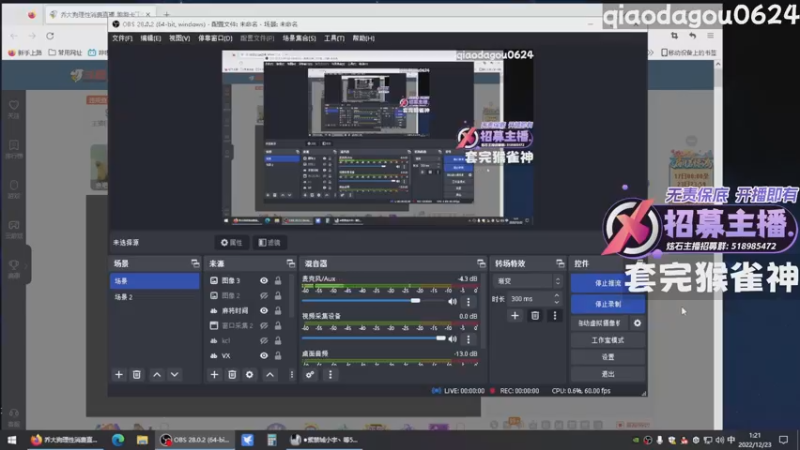Image resolution: width=800 pixels, height=450 pixels.
Task: Click 停止录制 stop recording button
Action: [608, 304]
